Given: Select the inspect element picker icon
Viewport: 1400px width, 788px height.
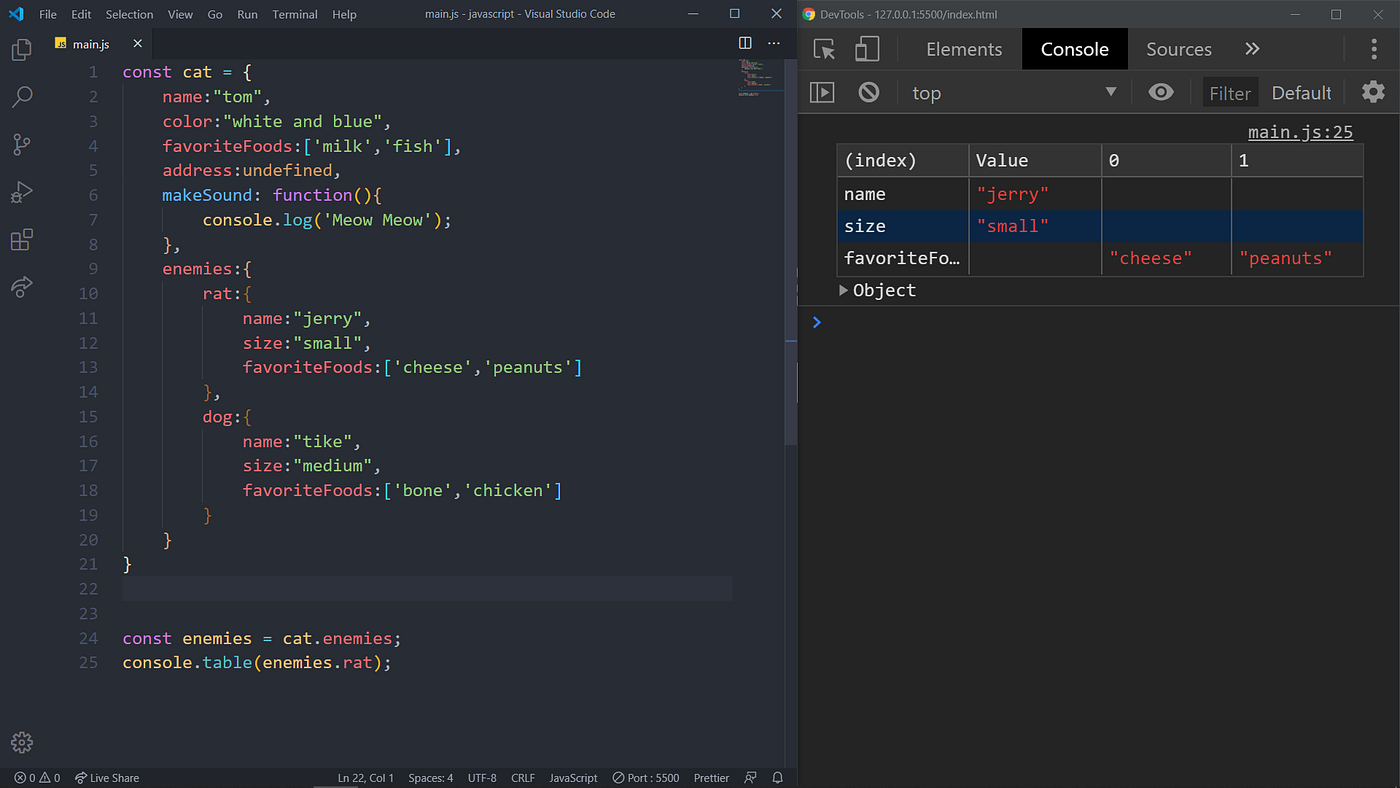Looking at the screenshot, I should pos(824,49).
